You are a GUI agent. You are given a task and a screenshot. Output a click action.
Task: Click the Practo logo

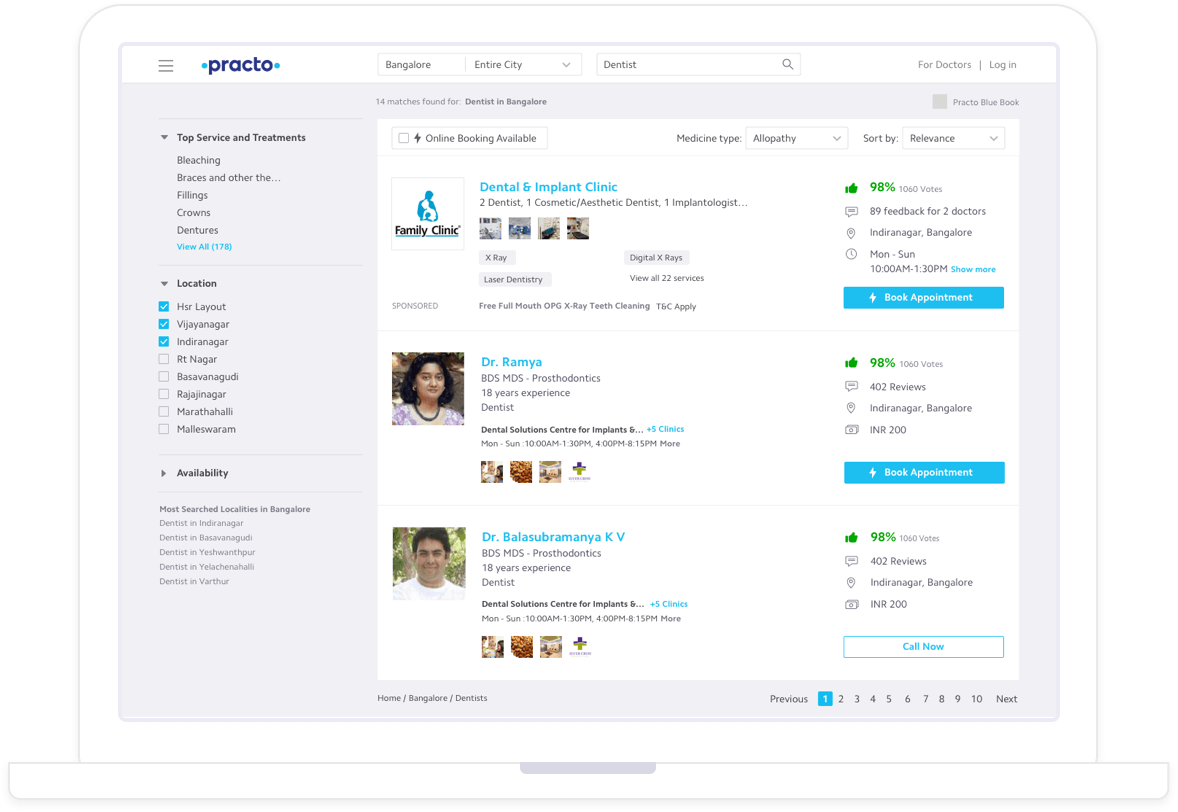point(240,65)
